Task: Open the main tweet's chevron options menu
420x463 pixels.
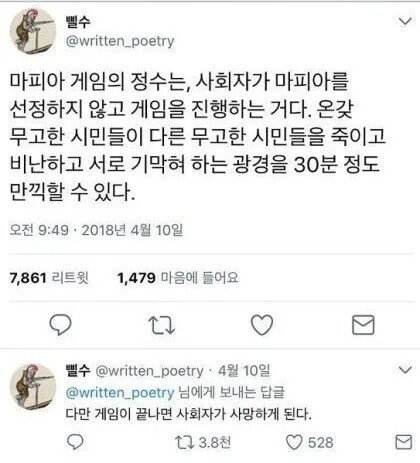Action: (x=405, y=21)
